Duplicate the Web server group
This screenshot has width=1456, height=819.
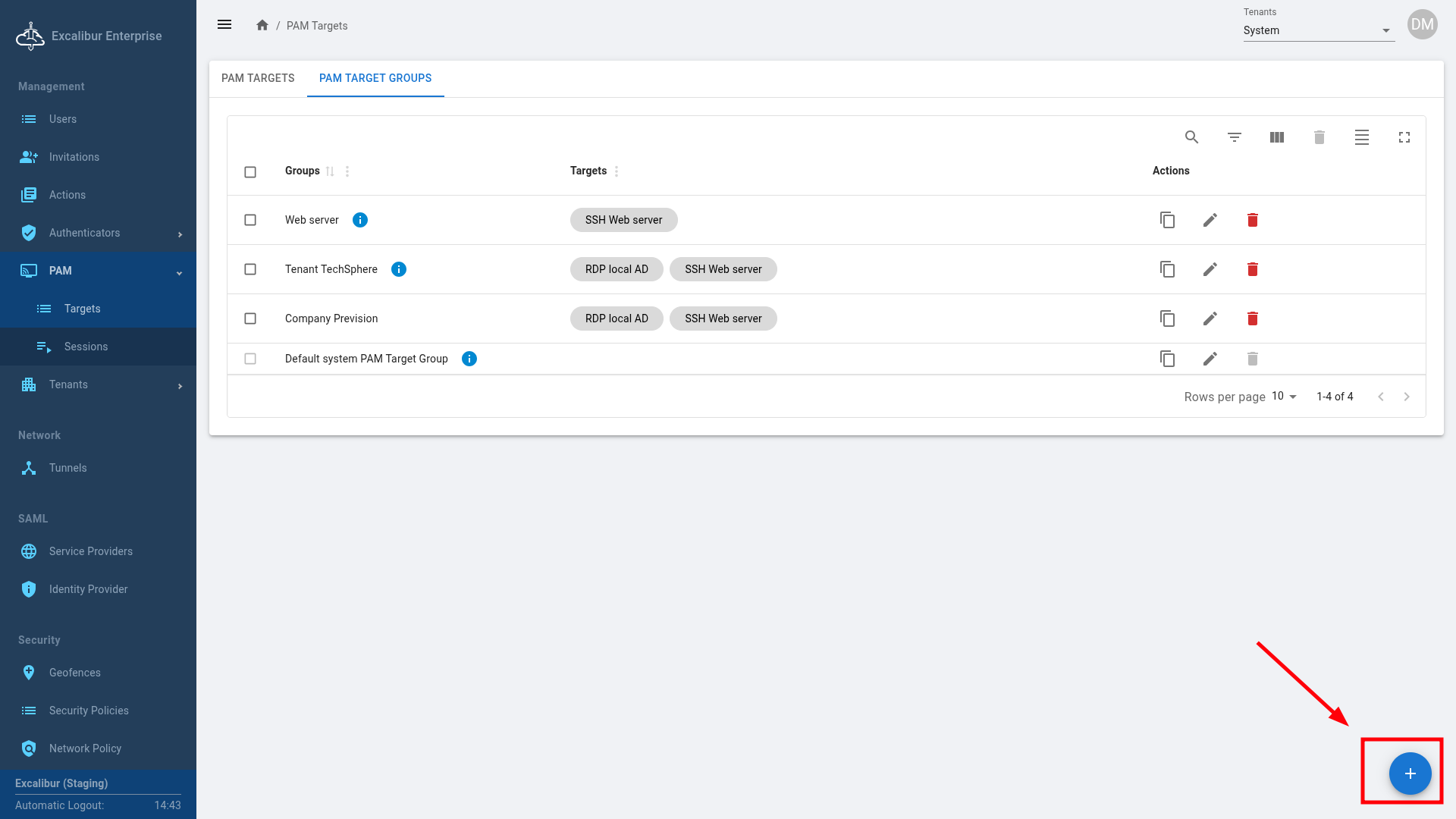[x=1167, y=220]
